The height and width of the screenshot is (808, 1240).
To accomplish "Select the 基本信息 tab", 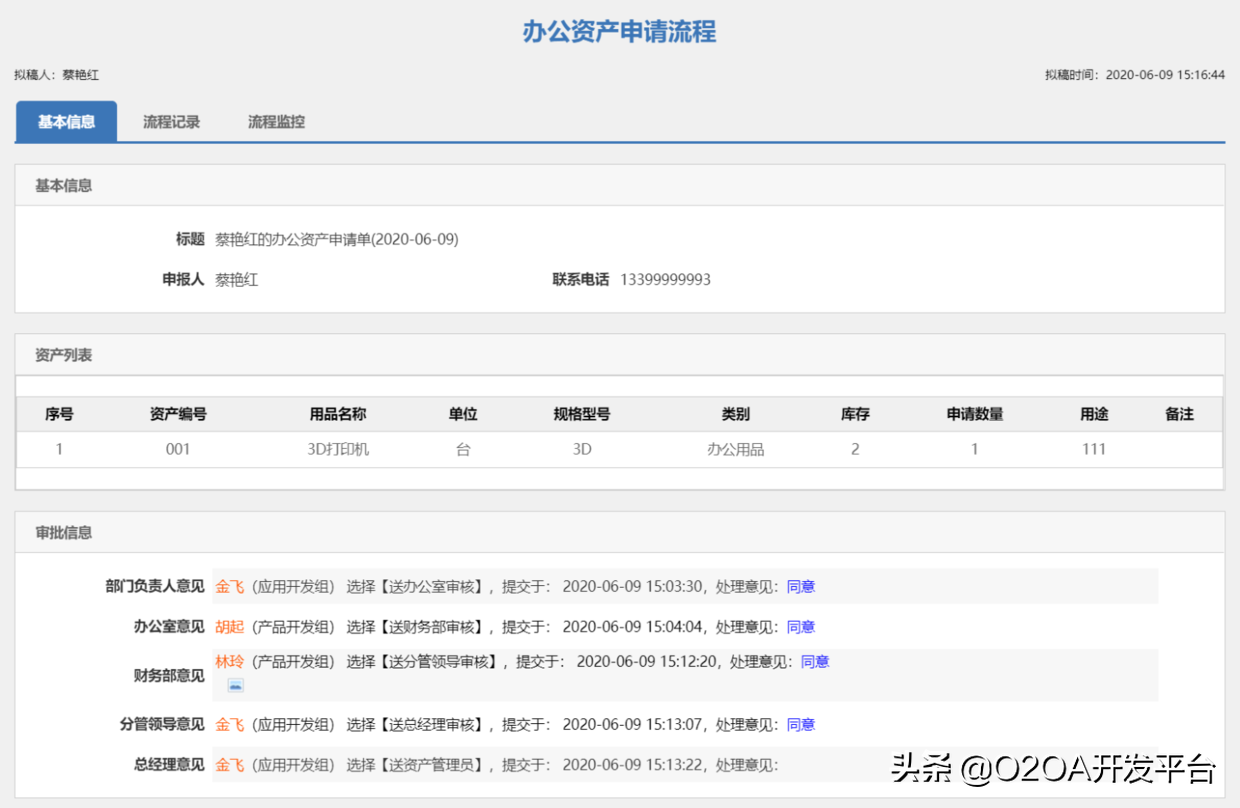I will (x=66, y=121).
